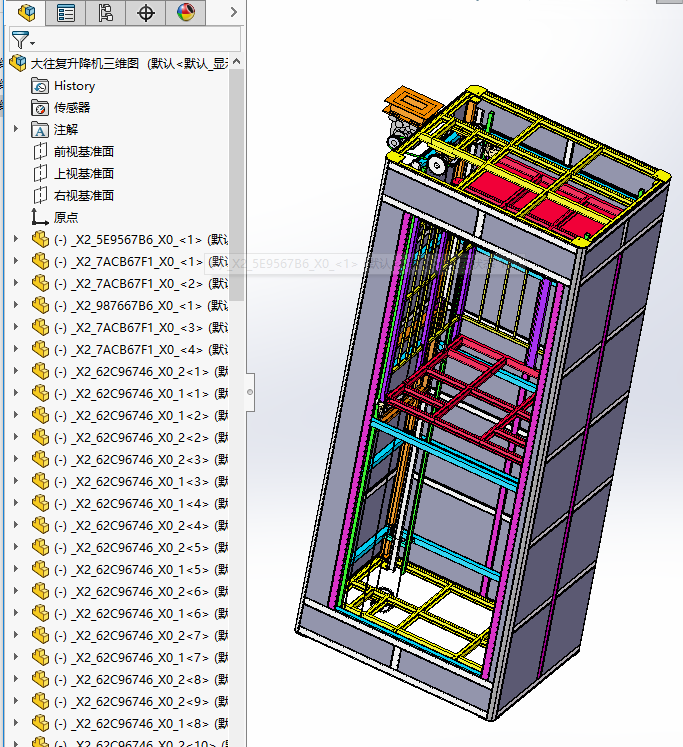
Task: Click part icon of _X2_987667B6_X0_<1>
Action: click(x=40, y=305)
